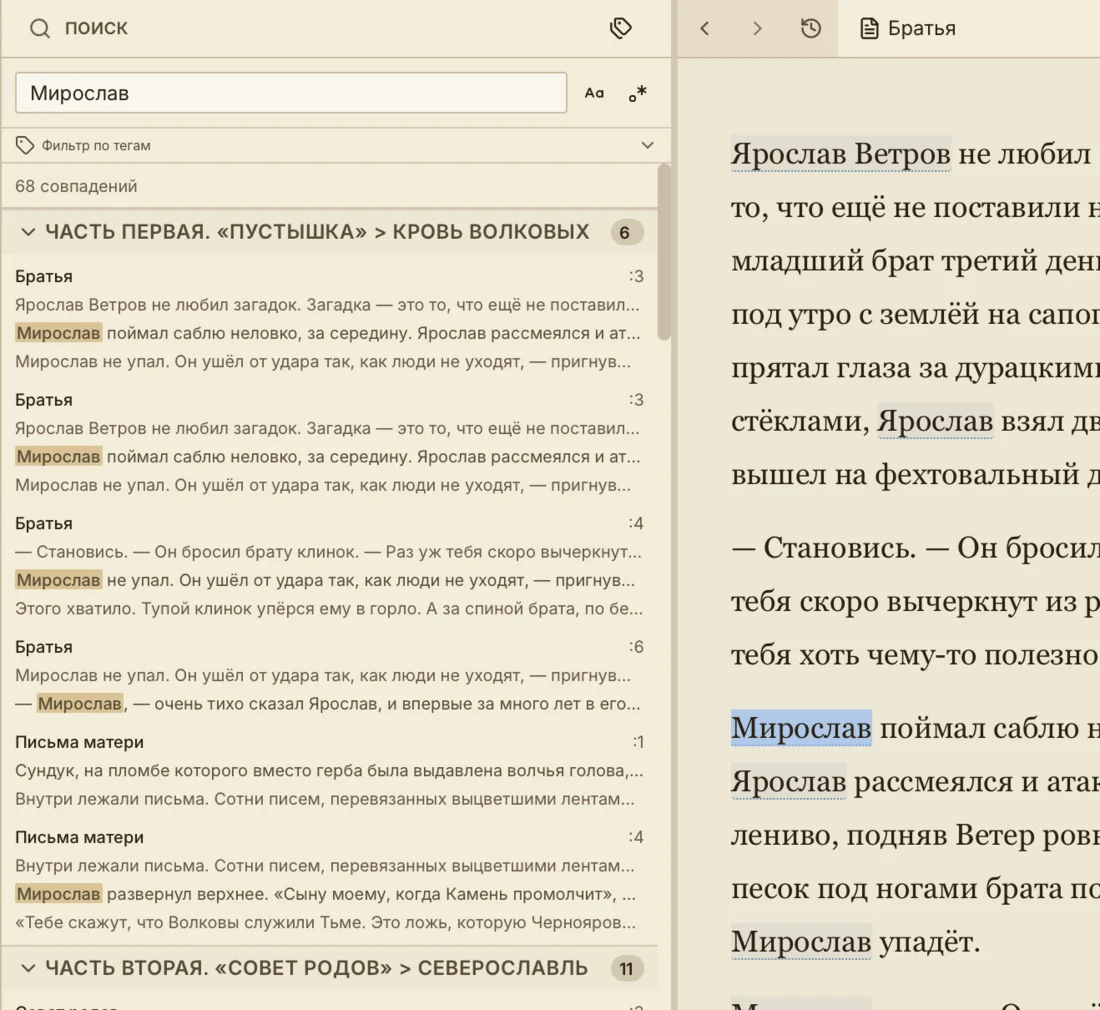Image resolution: width=1100 pixels, height=1010 pixels.
Task: Click the Мирослав search input field
Action: (291, 93)
